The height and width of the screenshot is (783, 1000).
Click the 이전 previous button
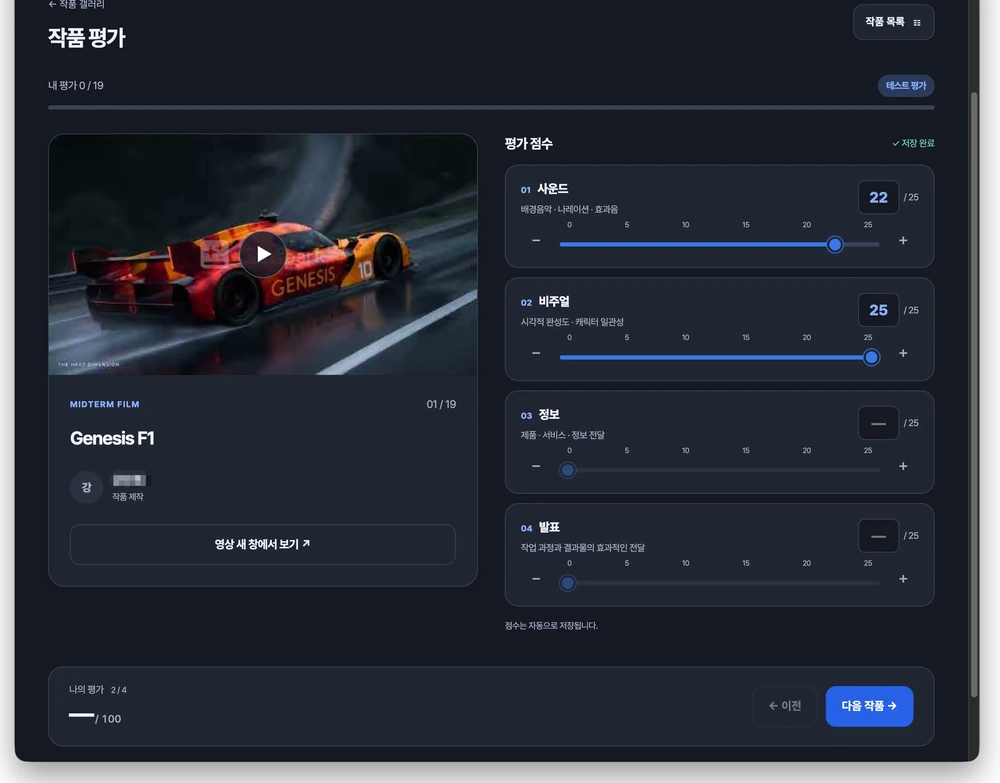pyautogui.click(x=784, y=706)
